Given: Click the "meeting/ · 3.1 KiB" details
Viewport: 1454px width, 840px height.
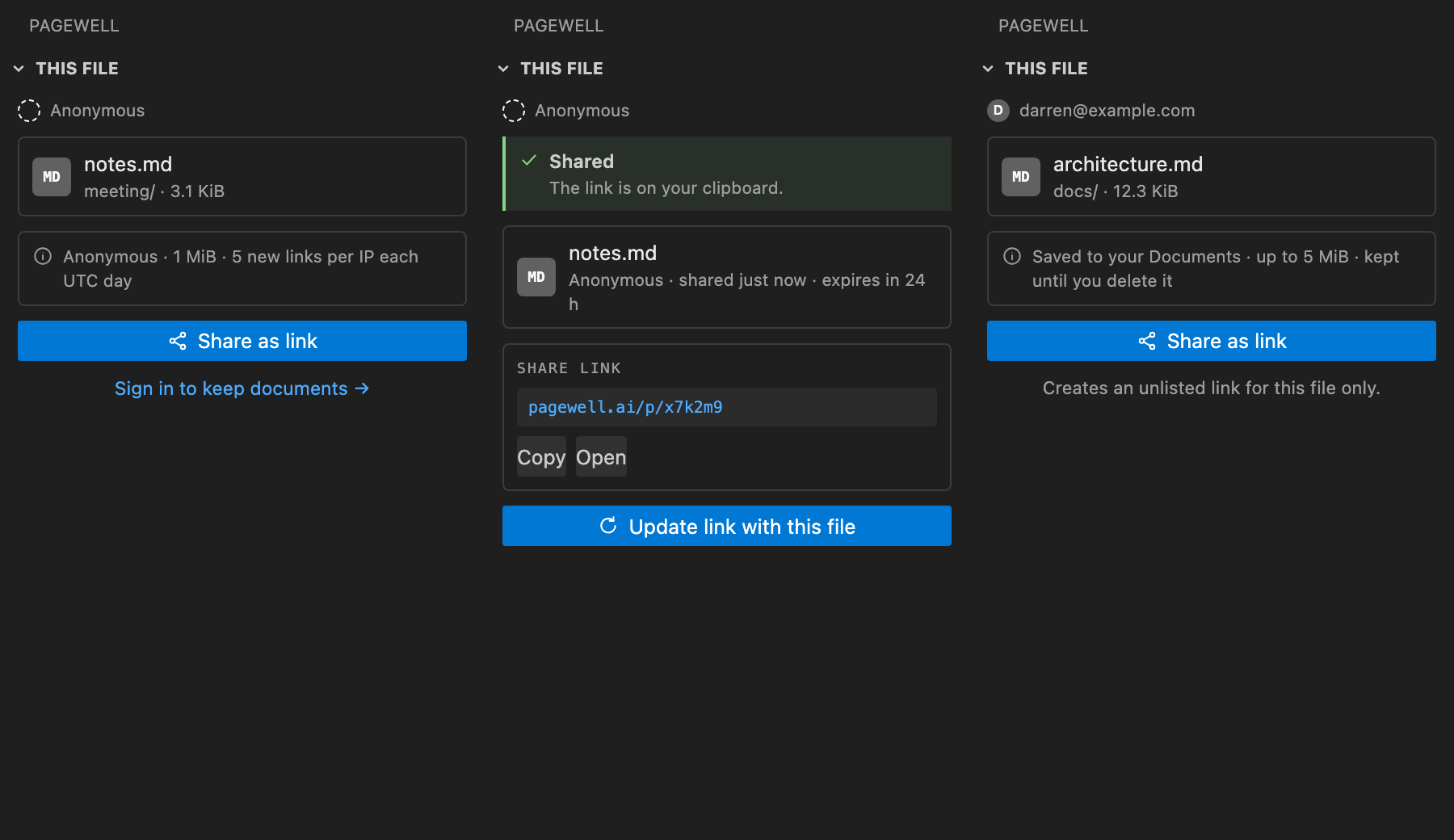Looking at the screenshot, I should point(154,191).
